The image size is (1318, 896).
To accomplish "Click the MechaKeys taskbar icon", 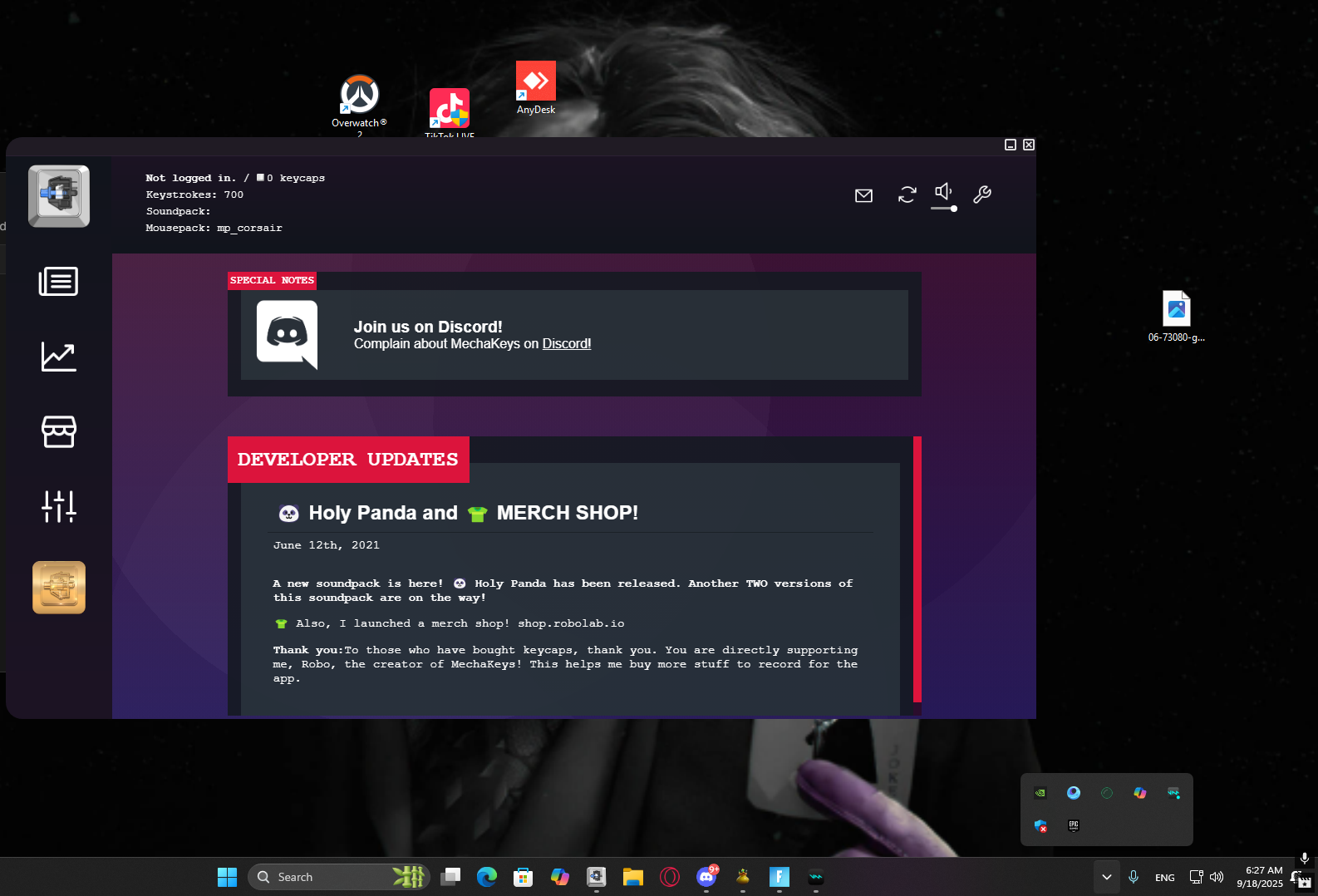I will [x=597, y=877].
